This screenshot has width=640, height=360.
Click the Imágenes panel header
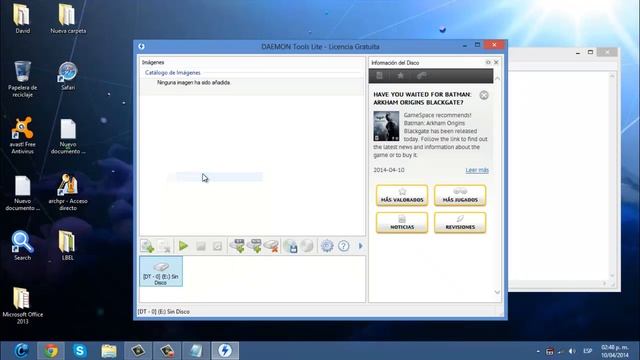[153, 62]
